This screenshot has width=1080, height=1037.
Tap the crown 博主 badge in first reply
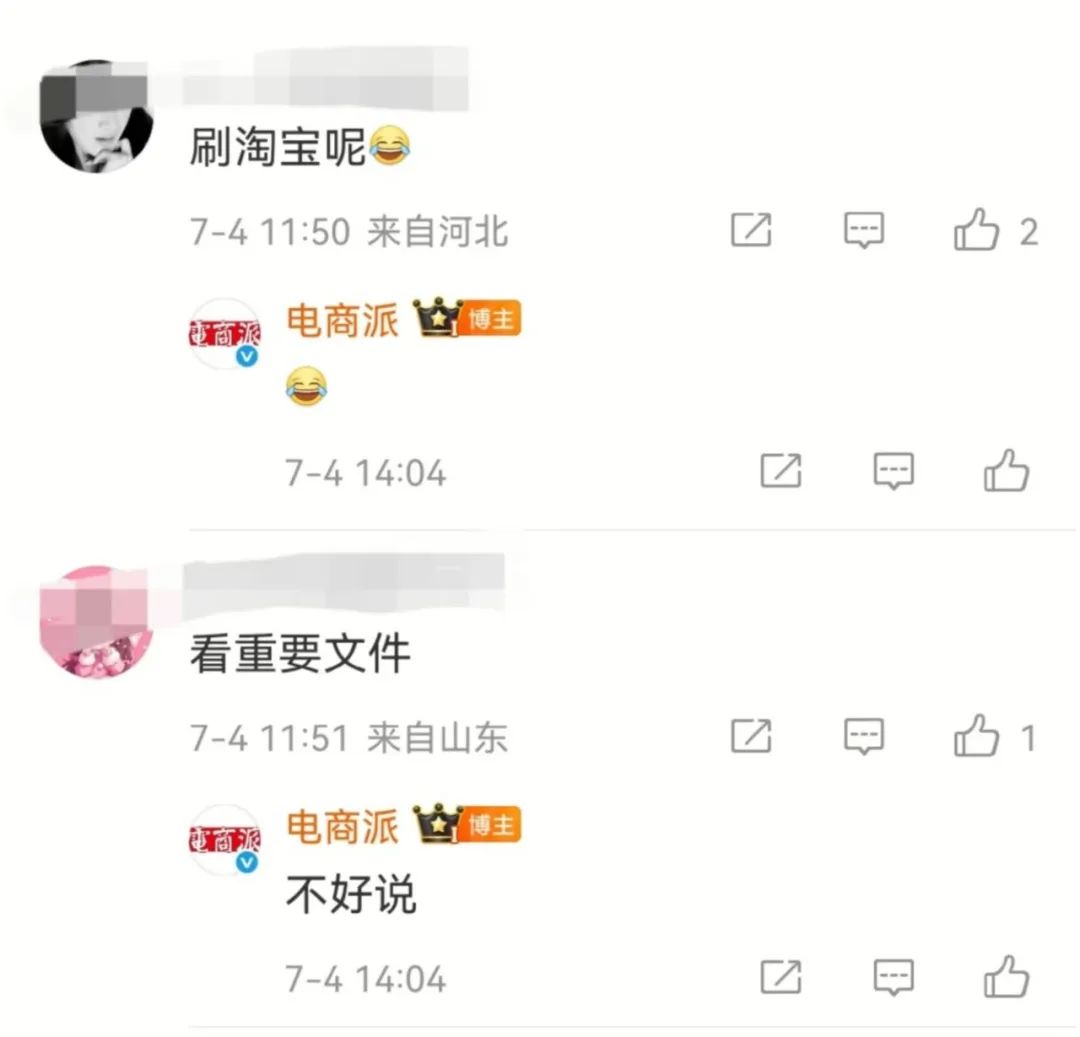click(466, 318)
